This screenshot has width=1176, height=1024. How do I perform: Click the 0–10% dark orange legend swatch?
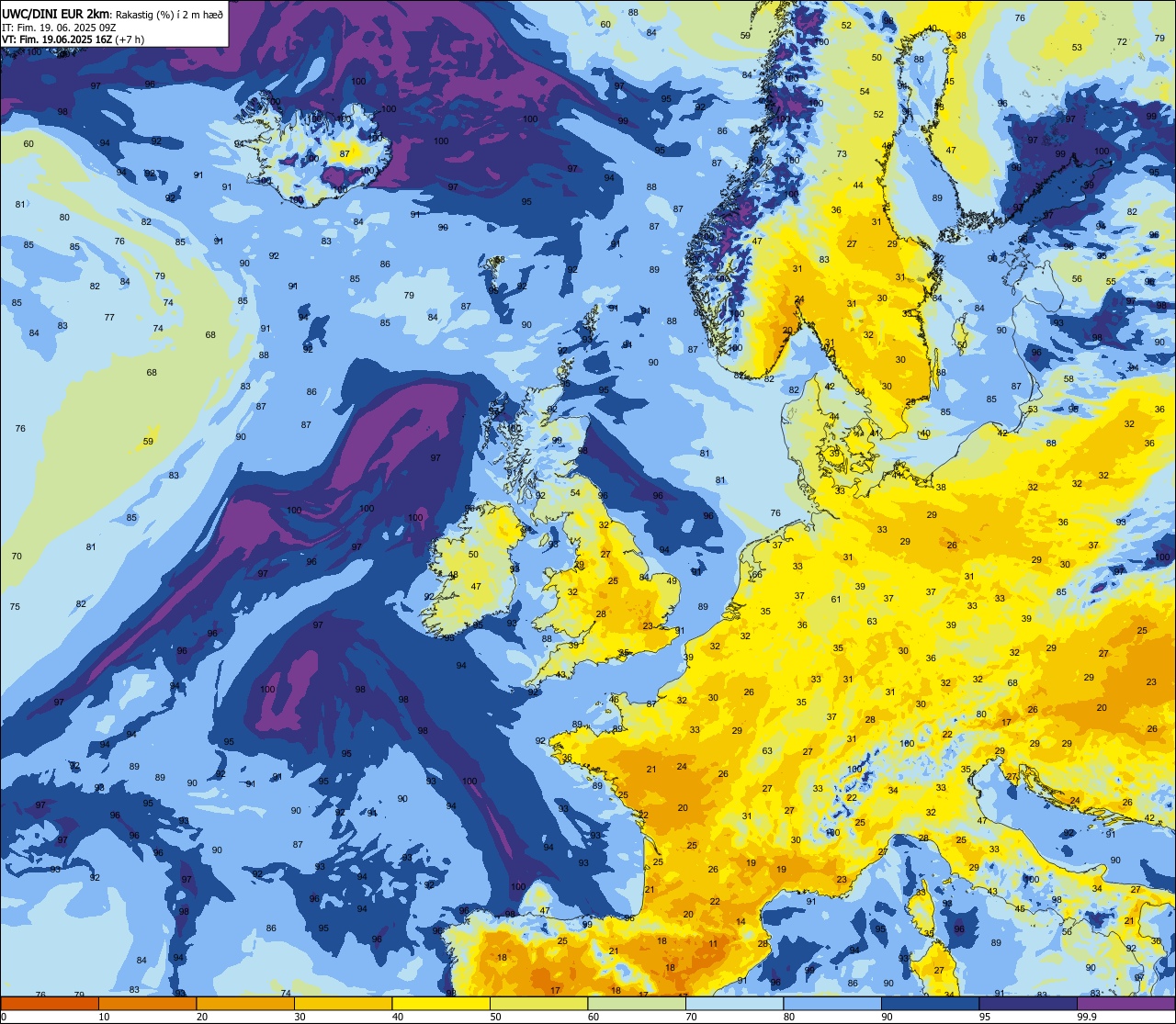50,1004
